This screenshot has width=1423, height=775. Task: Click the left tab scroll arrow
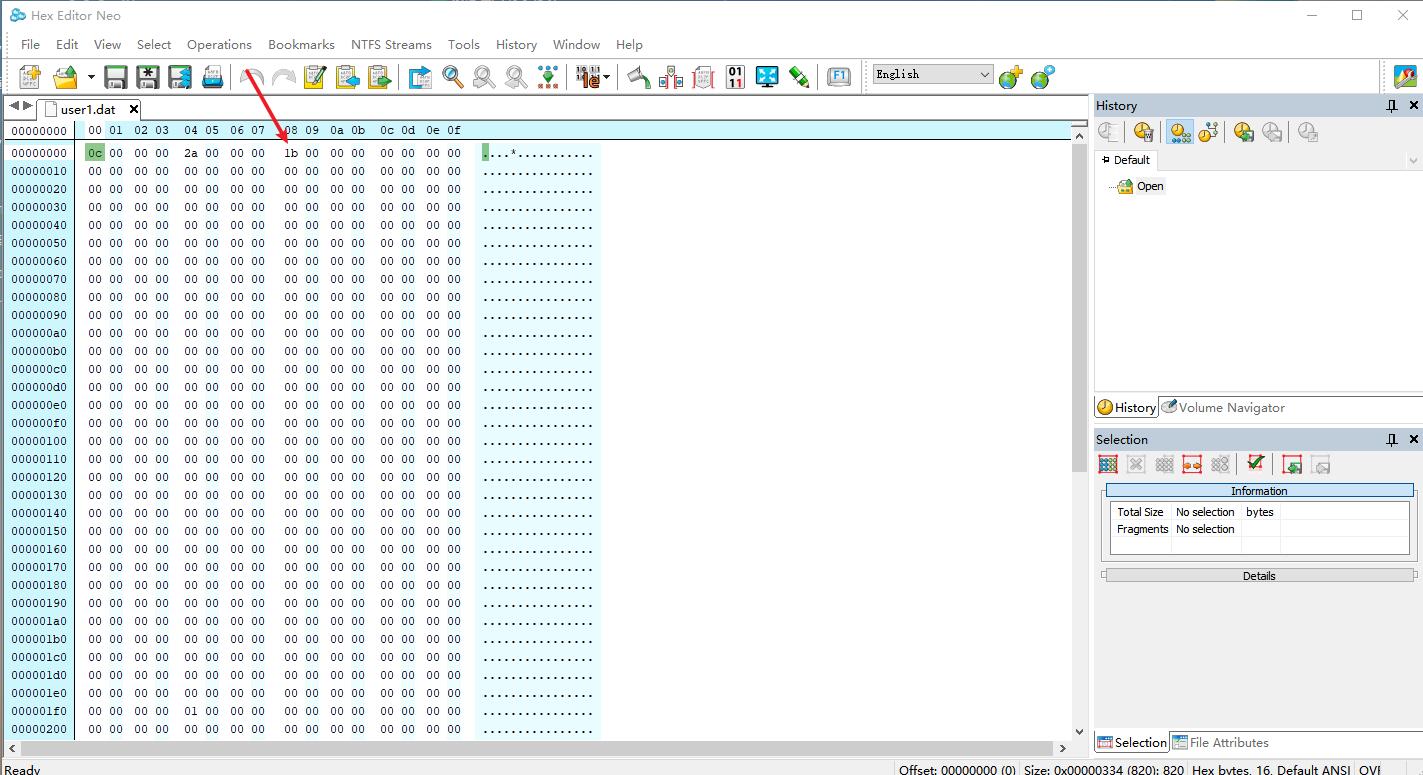(x=14, y=106)
